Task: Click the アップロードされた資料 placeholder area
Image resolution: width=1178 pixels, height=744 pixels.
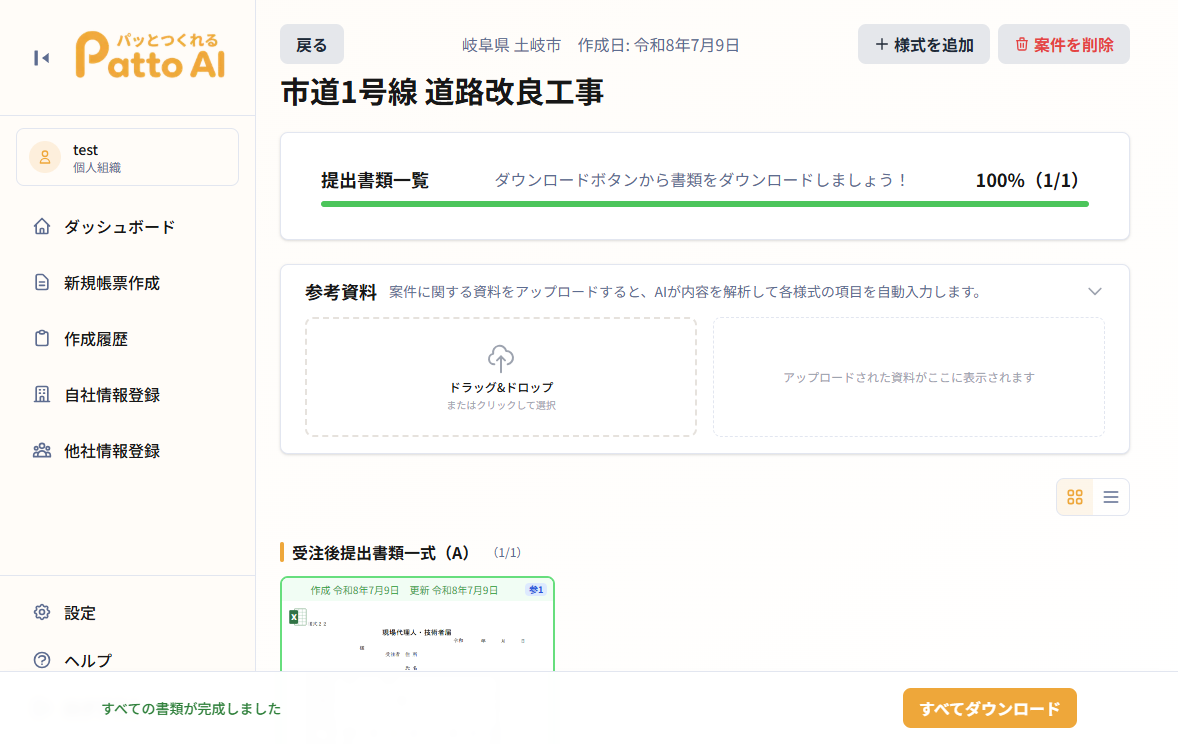Action: pos(909,377)
